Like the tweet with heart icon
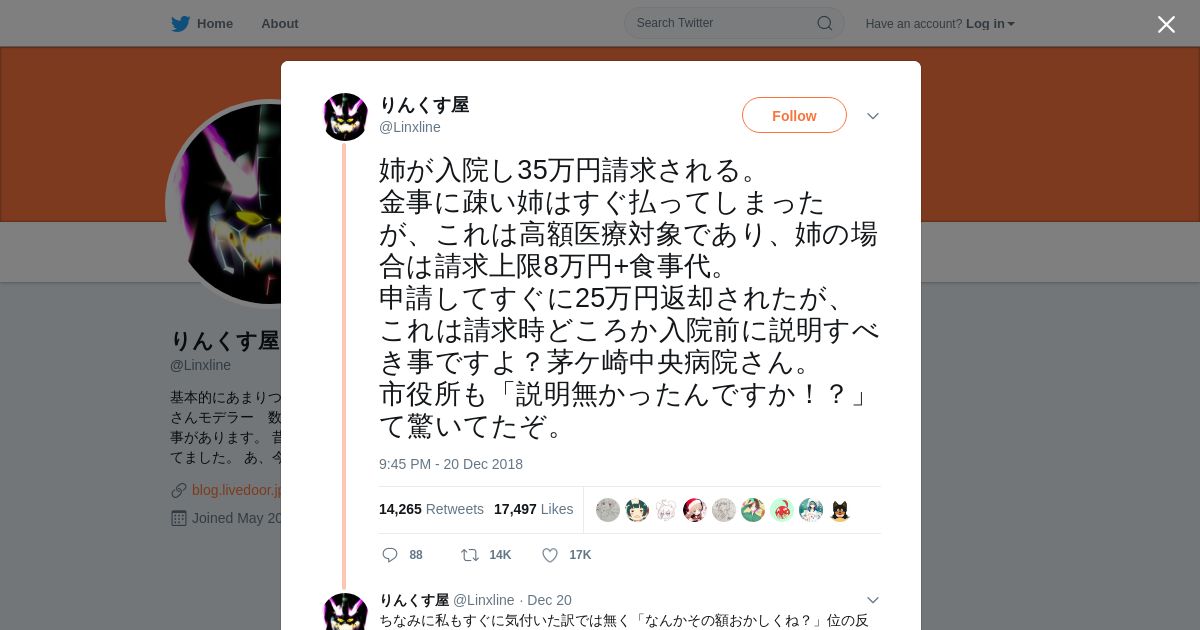 pos(550,555)
